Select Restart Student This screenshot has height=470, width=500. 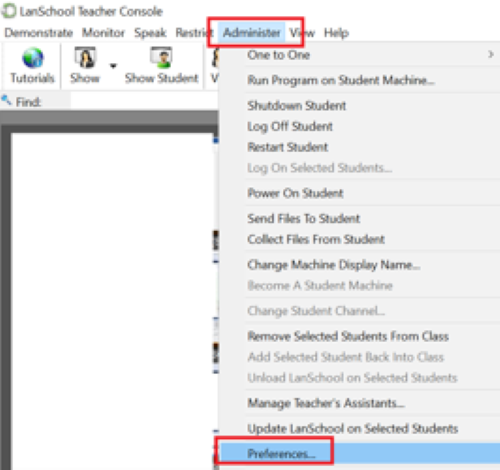click(288, 147)
